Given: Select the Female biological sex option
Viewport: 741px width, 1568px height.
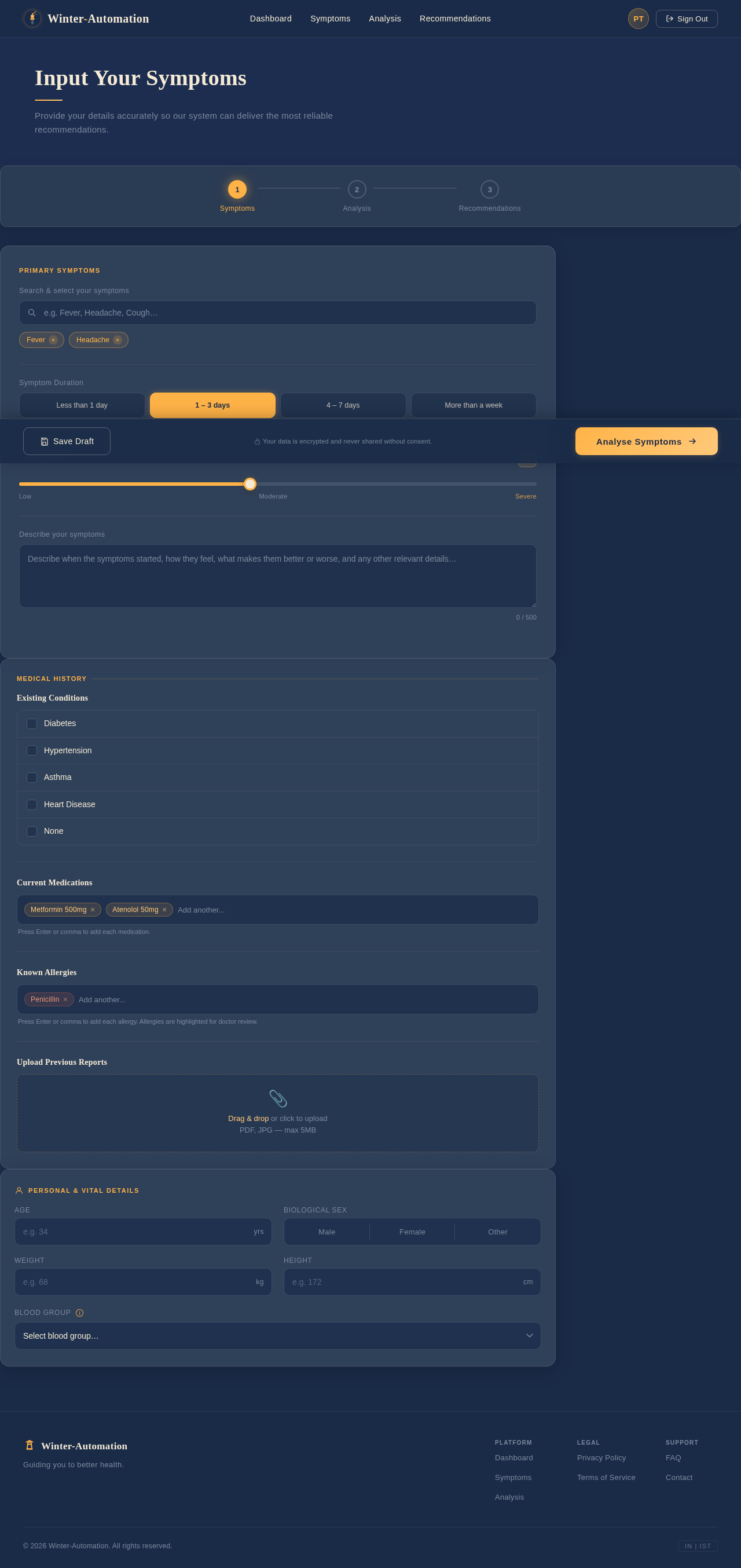Looking at the screenshot, I should click(x=412, y=1232).
